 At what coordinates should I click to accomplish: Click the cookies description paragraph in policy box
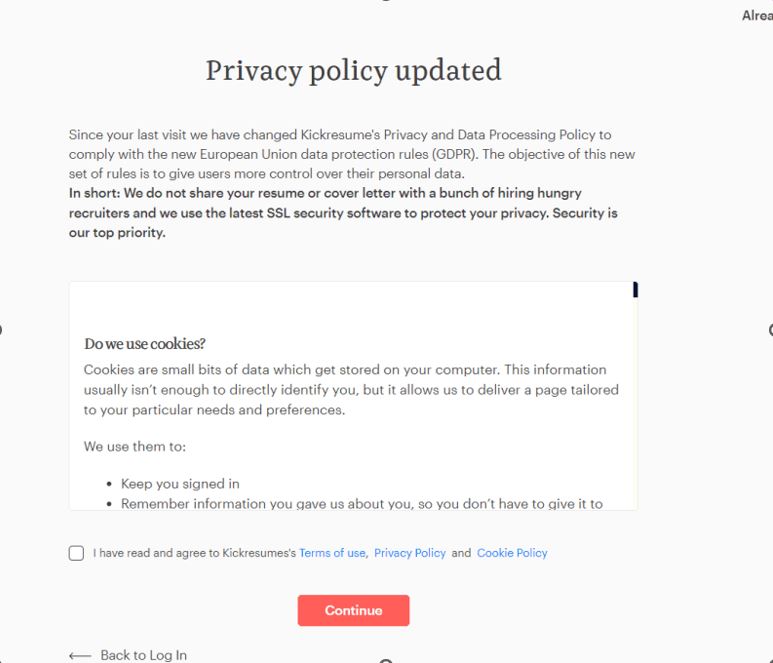(351, 390)
